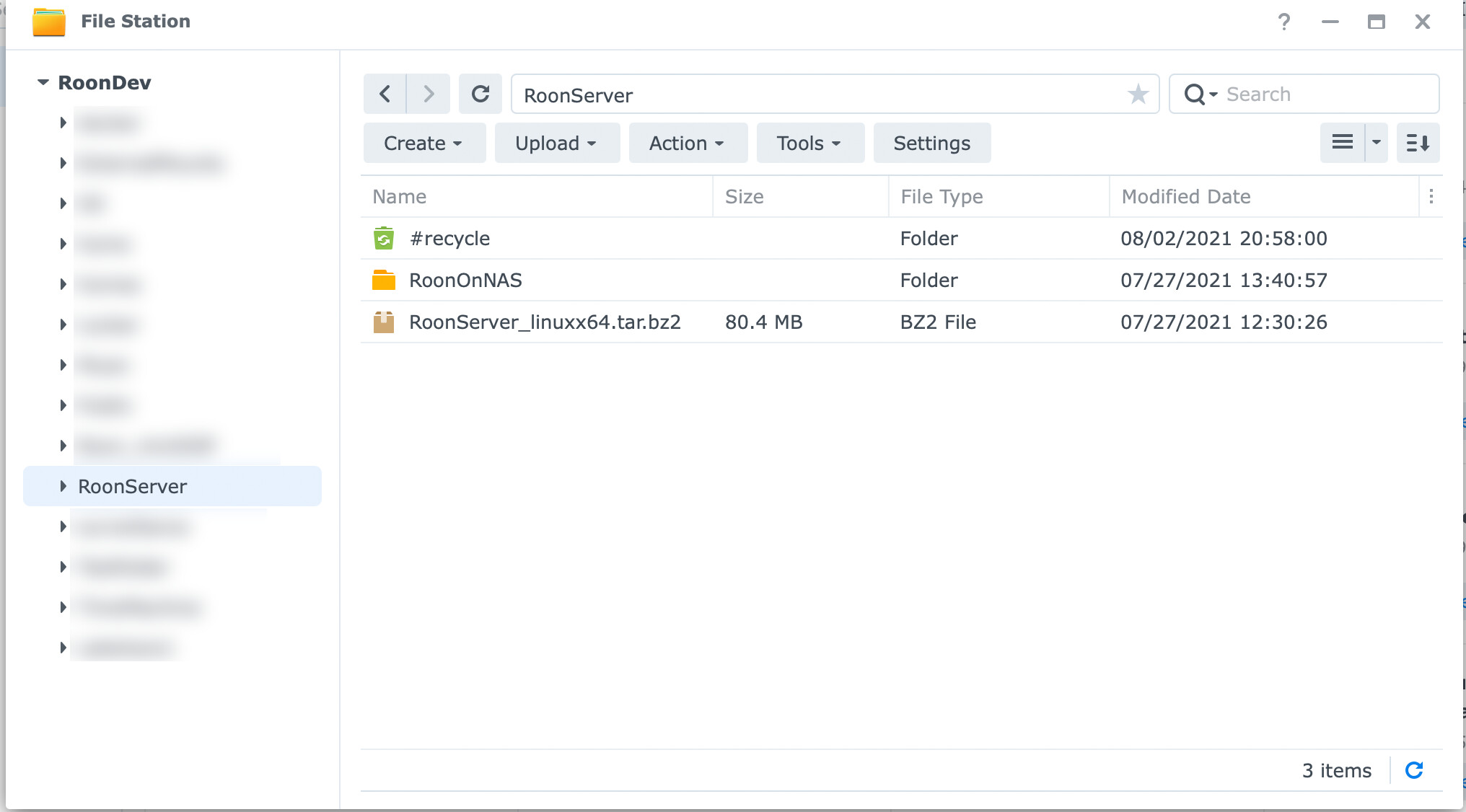Open the view mode dropdown arrow
Image resolution: width=1466 pixels, height=812 pixels.
pyautogui.click(x=1377, y=142)
